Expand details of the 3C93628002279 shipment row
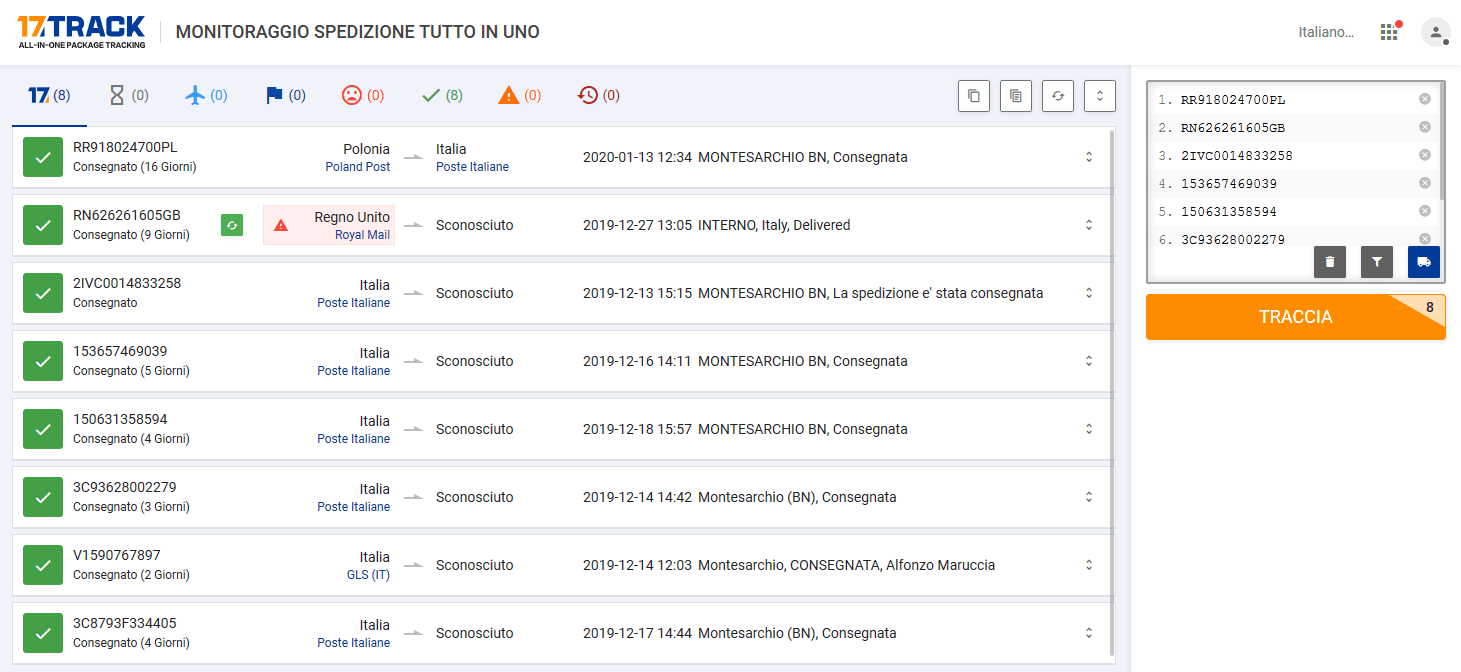 1089,497
